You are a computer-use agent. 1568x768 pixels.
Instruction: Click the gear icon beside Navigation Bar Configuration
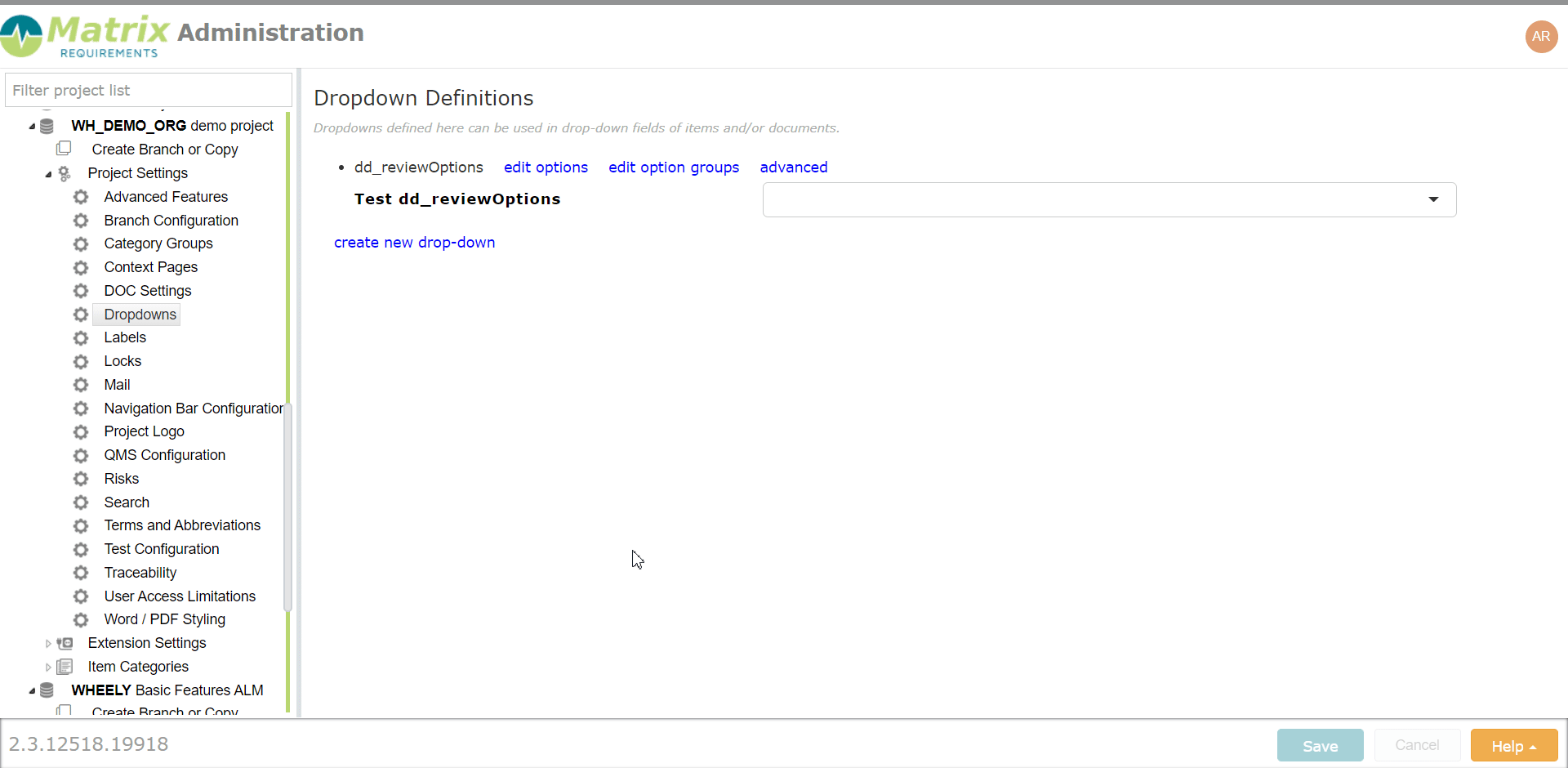(81, 409)
